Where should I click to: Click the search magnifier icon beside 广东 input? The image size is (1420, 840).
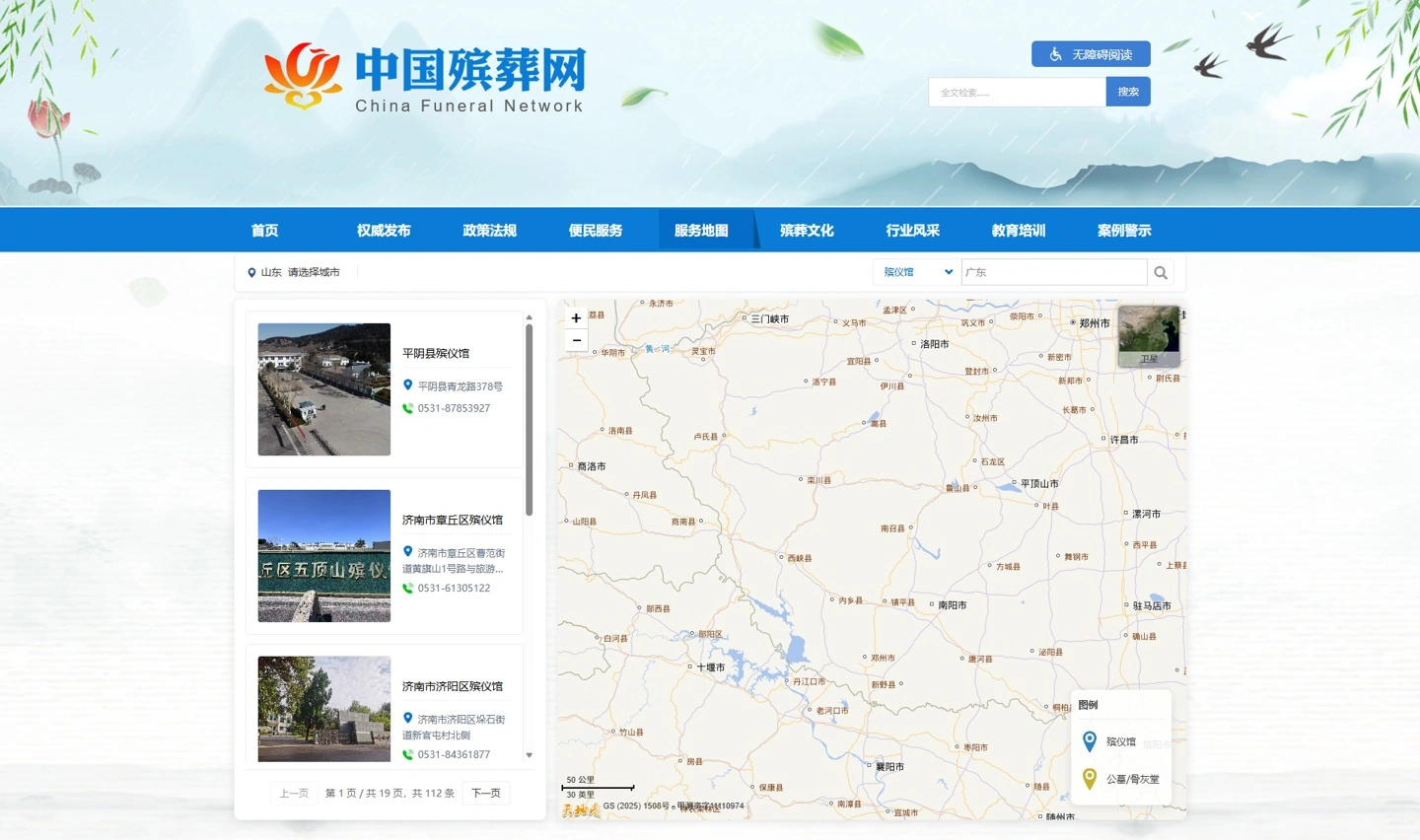(x=1161, y=272)
